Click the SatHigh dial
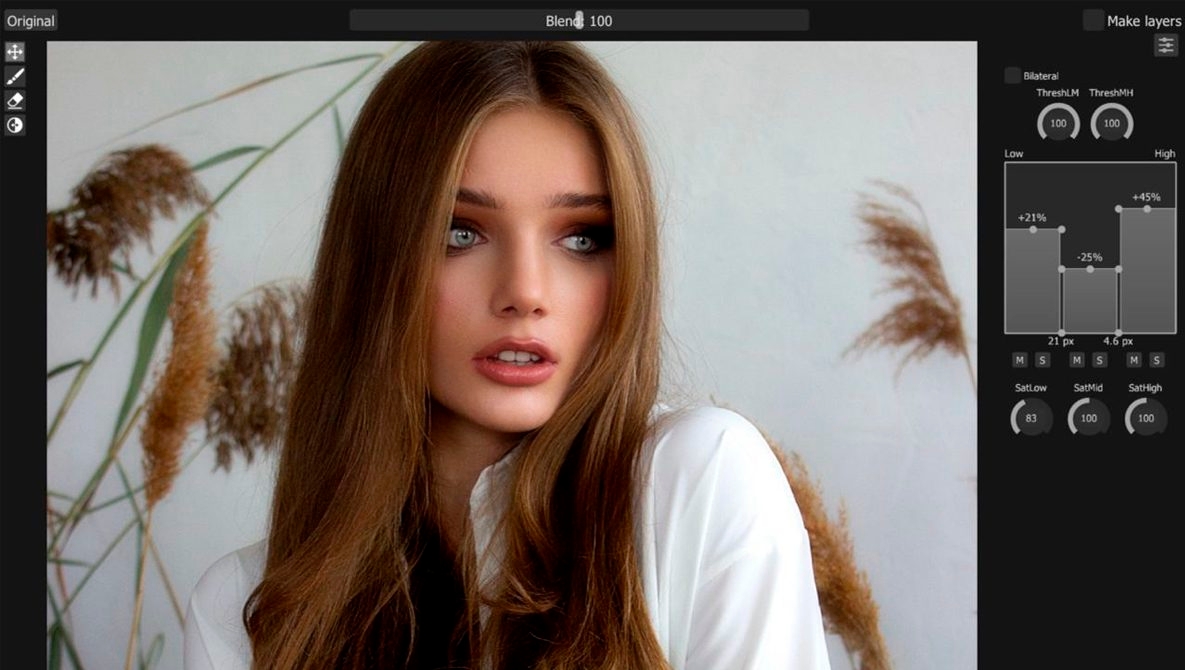 (1145, 418)
